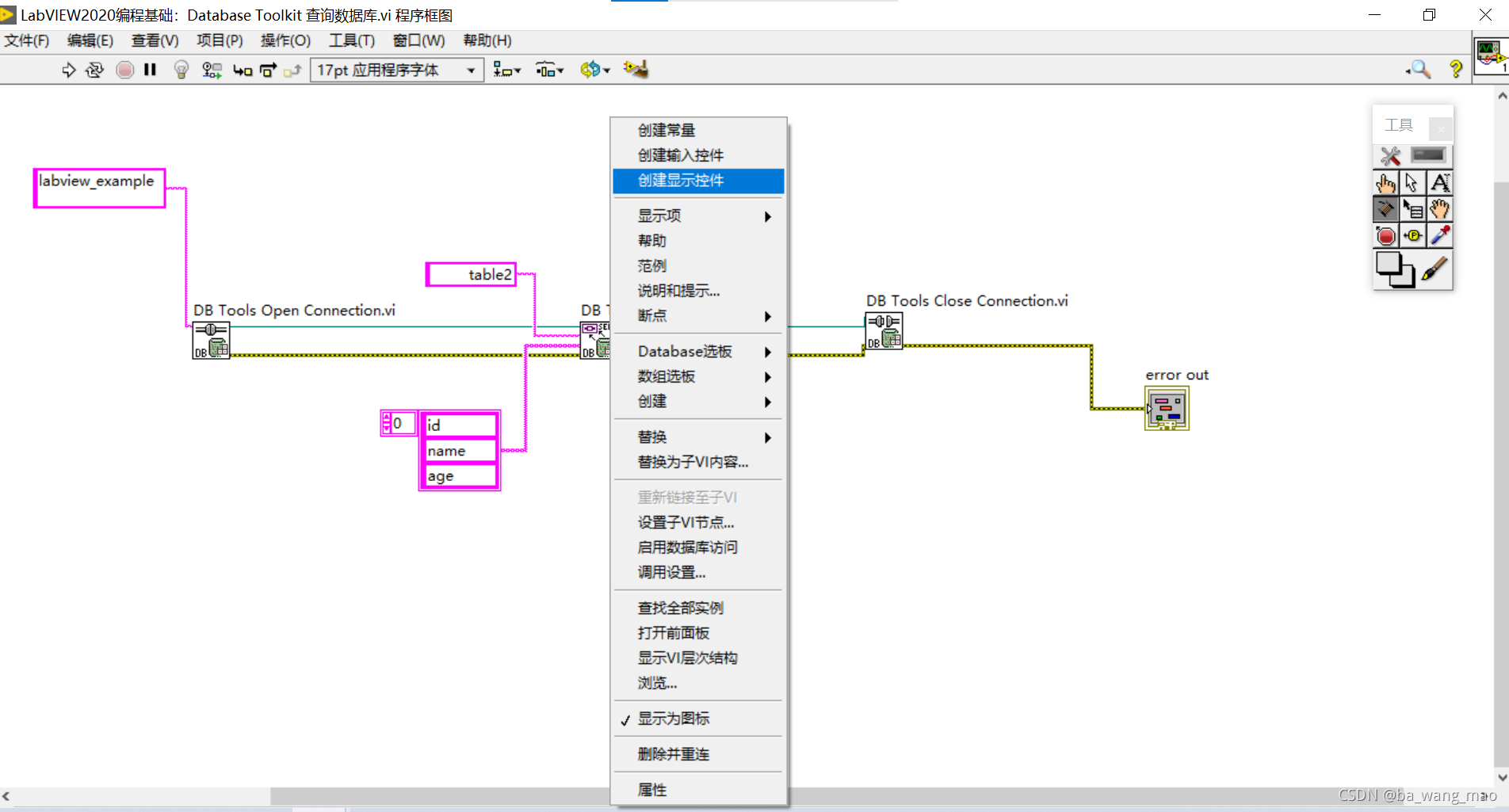Open the 工具(T) menu

coord(352,40)
